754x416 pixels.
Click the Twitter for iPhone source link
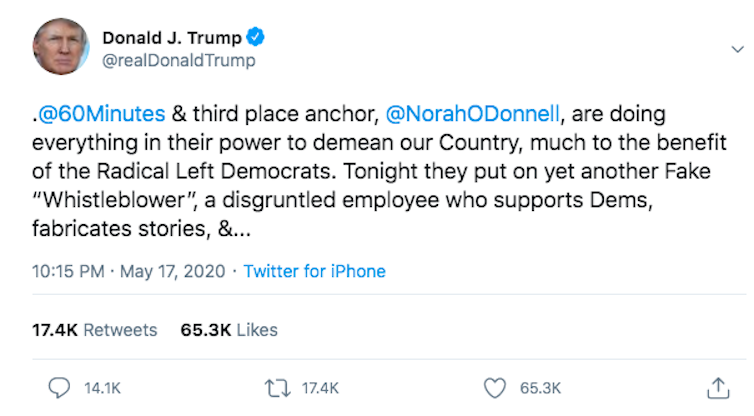[x=314, y=271]
